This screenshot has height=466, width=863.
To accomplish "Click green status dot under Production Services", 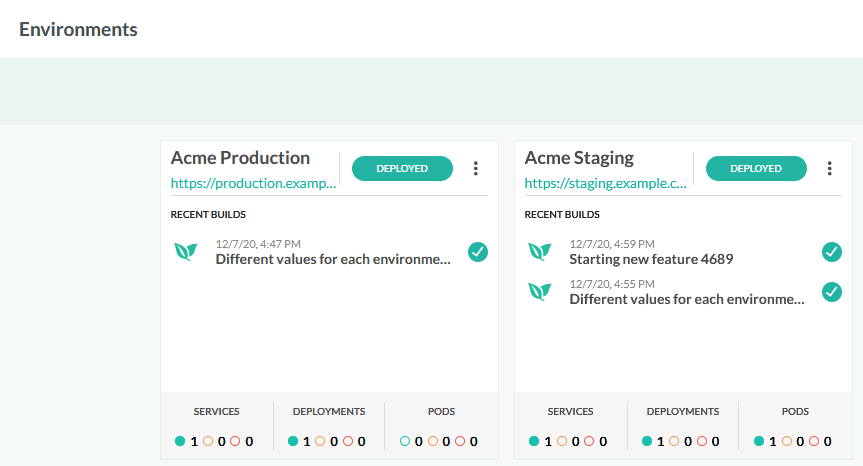I will [180, 441].
